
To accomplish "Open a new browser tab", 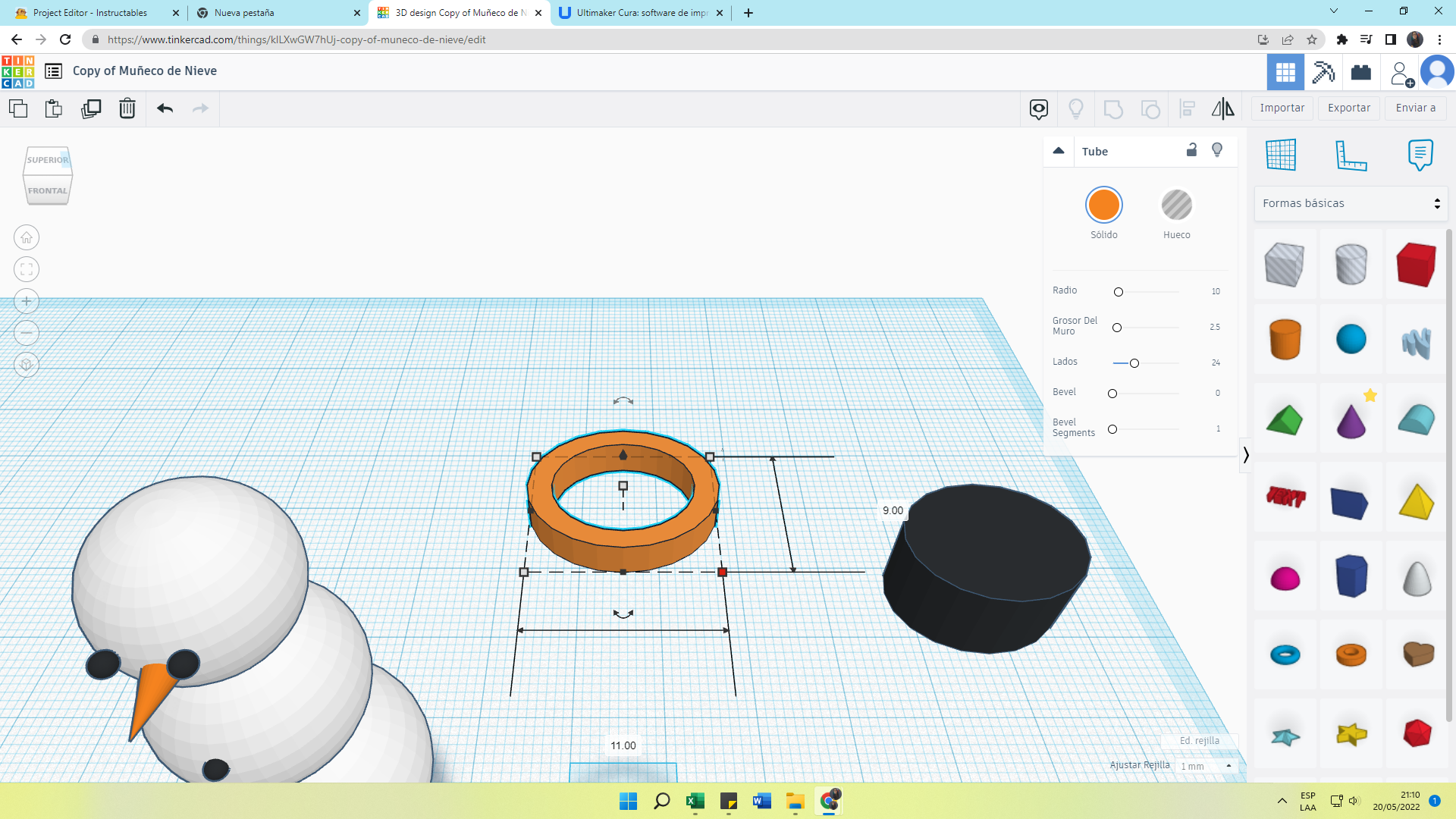I will point(748,13).
